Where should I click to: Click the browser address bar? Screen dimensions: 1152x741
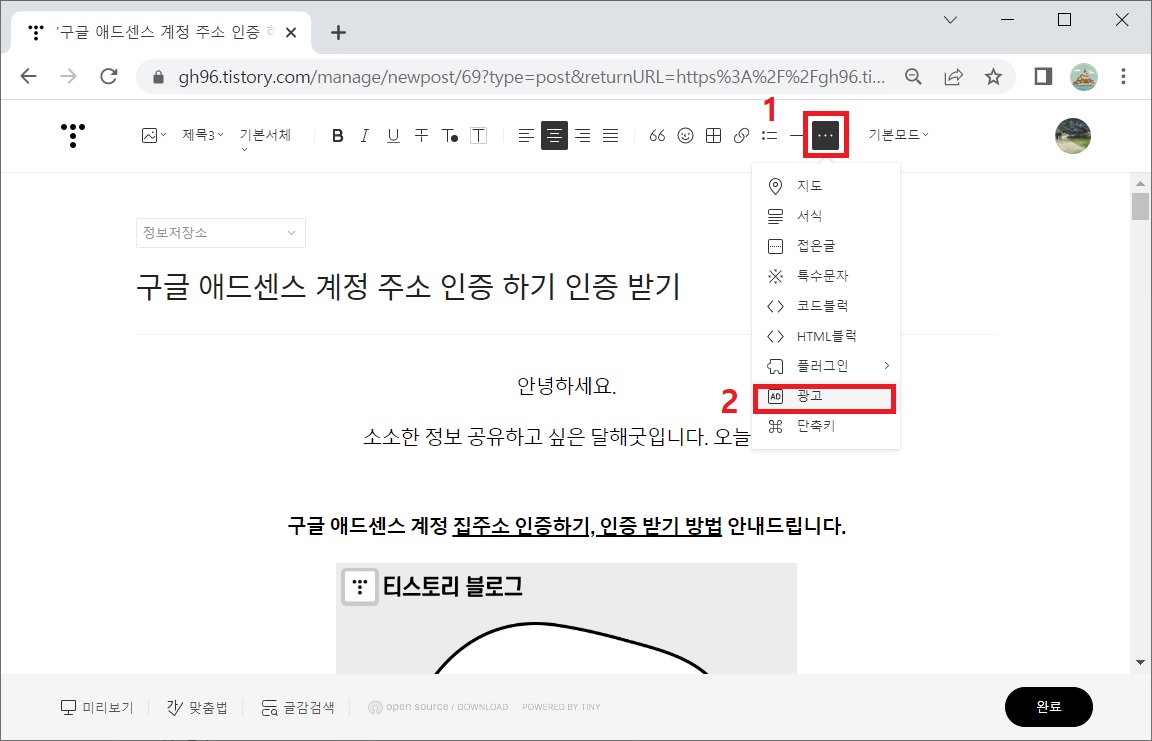(531, 76)
